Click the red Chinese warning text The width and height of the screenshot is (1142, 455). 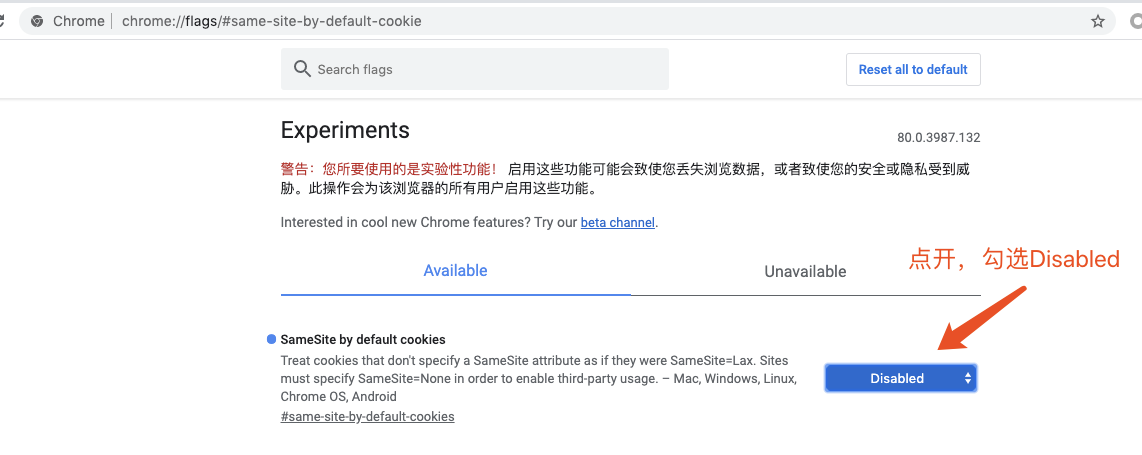(x=390, y=170)
